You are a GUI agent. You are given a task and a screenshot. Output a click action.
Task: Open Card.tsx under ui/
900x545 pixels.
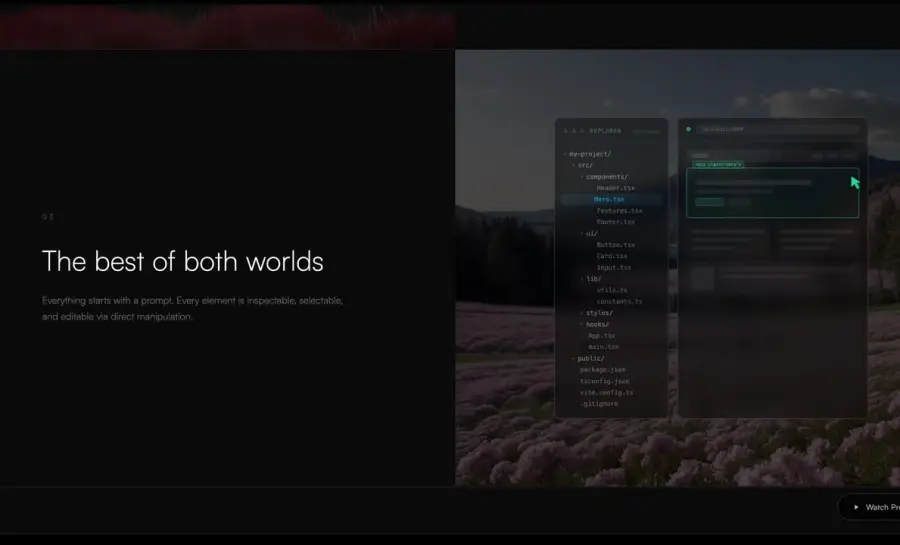611,256
